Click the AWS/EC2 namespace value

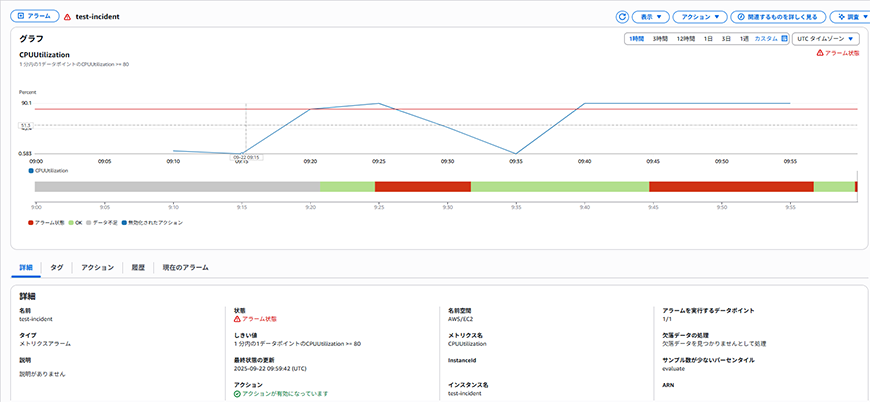click(460, 319)
